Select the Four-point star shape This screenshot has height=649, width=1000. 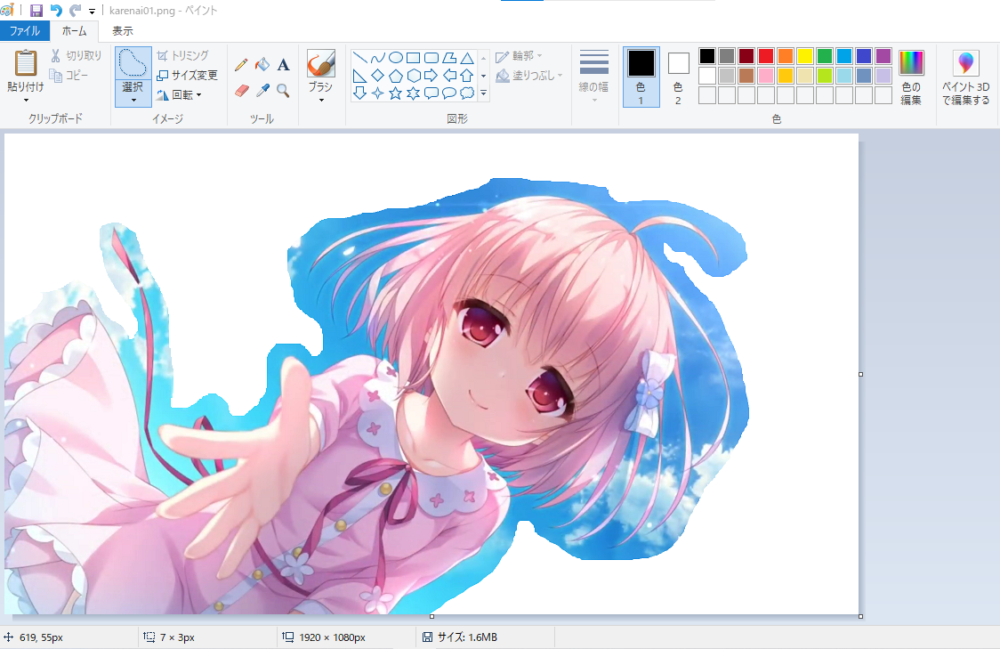(378, 93)
